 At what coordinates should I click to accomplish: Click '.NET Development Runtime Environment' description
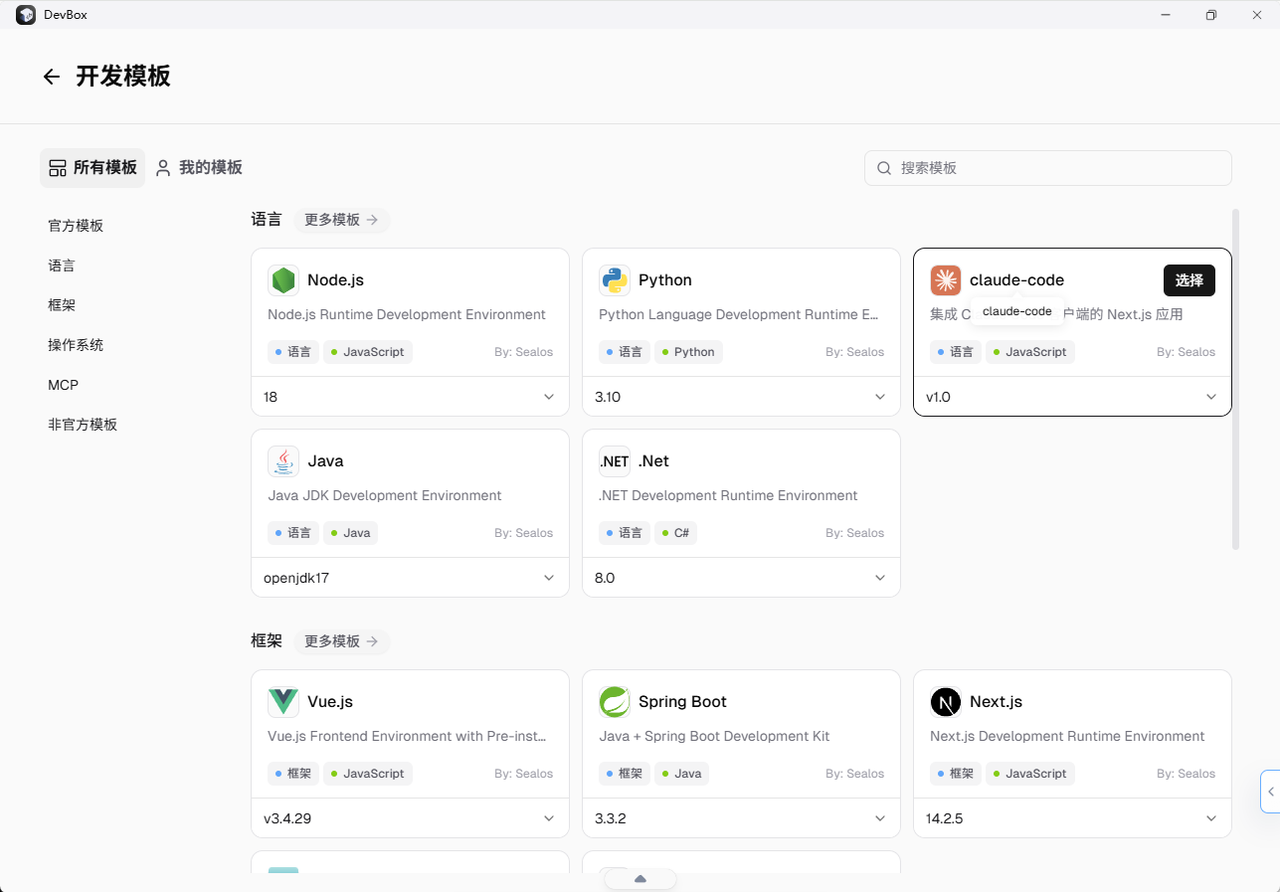click(x=728, y=496)
